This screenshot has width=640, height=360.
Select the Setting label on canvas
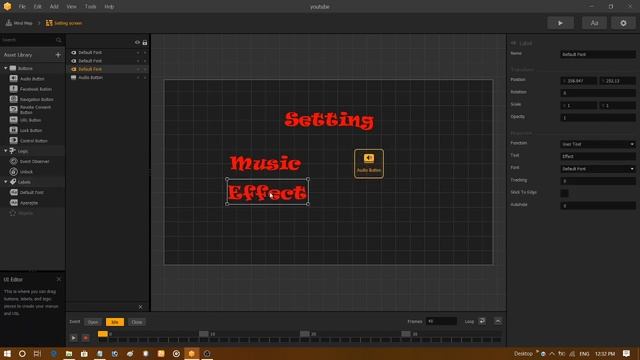[x=329, y=120]
